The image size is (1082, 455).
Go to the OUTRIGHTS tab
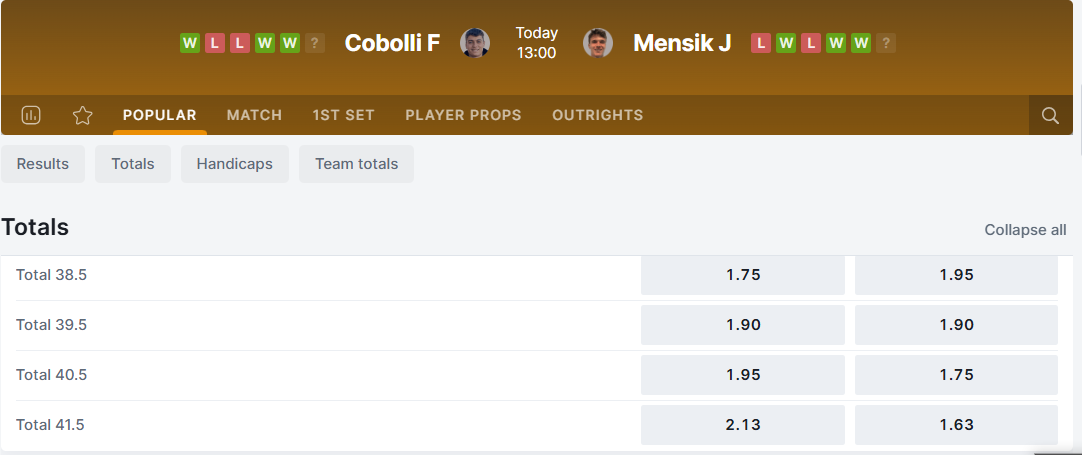tap(597, 115)
